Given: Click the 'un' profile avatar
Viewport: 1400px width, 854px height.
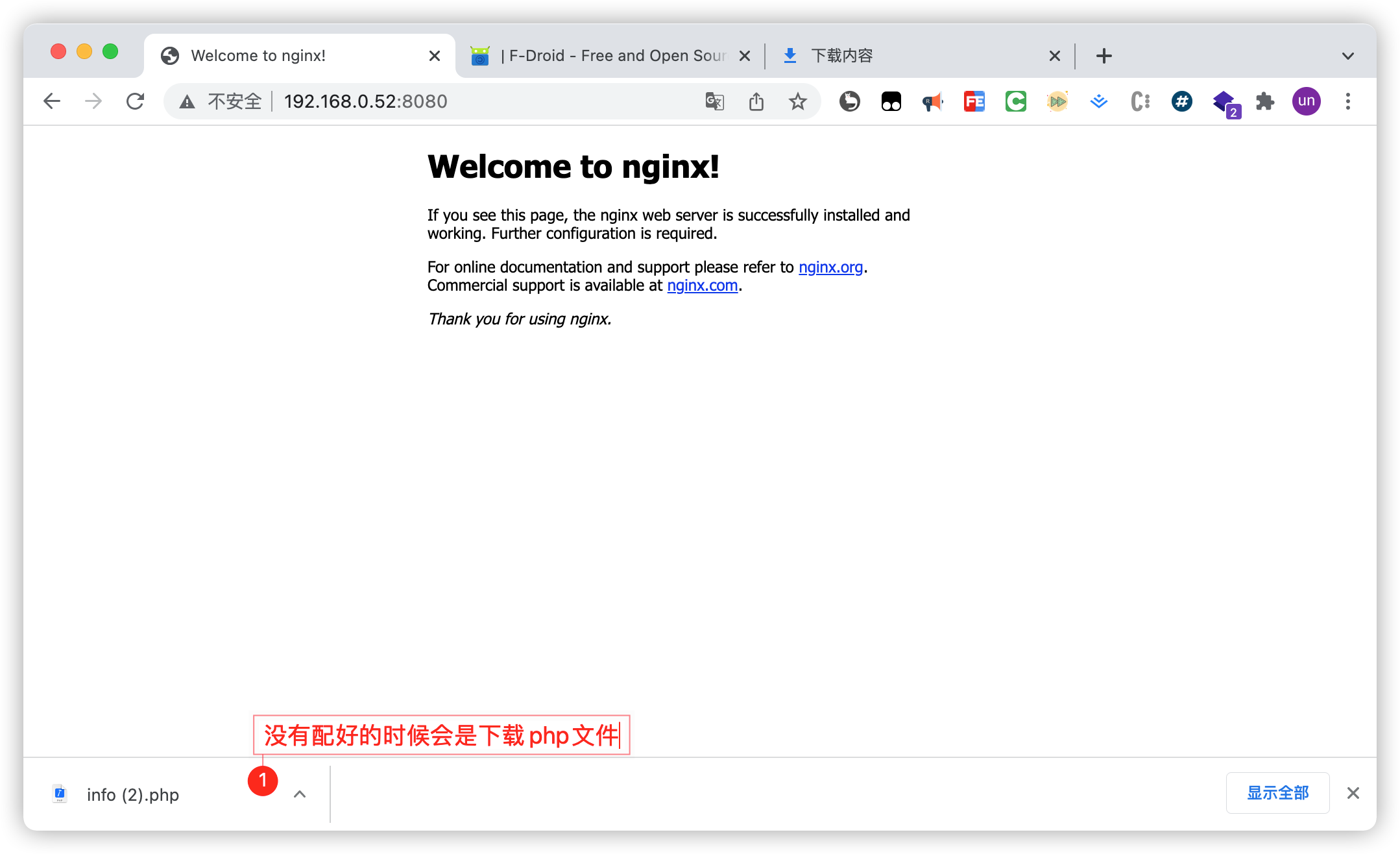Looking at the screenshot, I should coord(1306,101).
